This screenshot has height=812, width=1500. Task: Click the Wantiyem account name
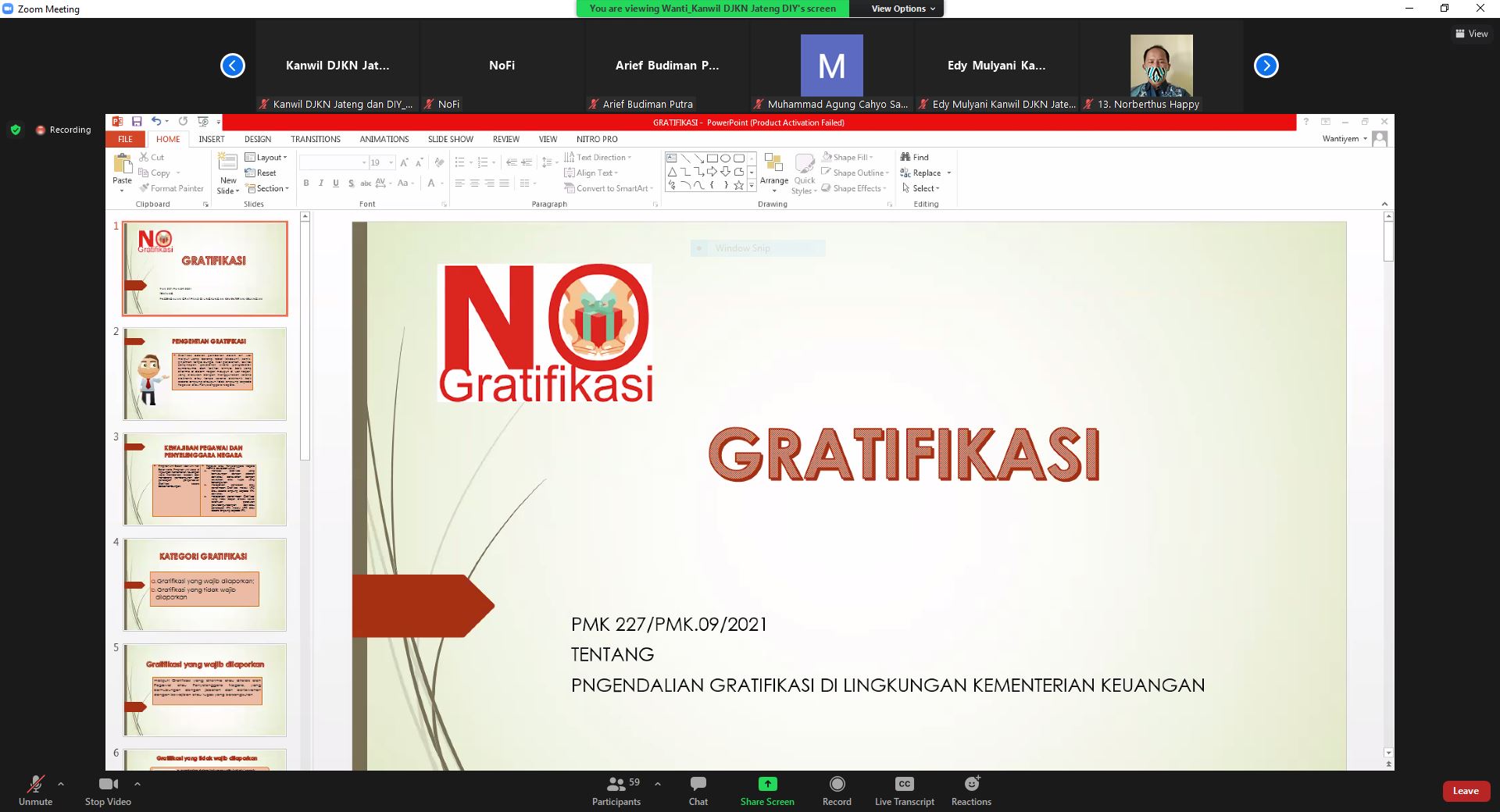click(1341, 138)
